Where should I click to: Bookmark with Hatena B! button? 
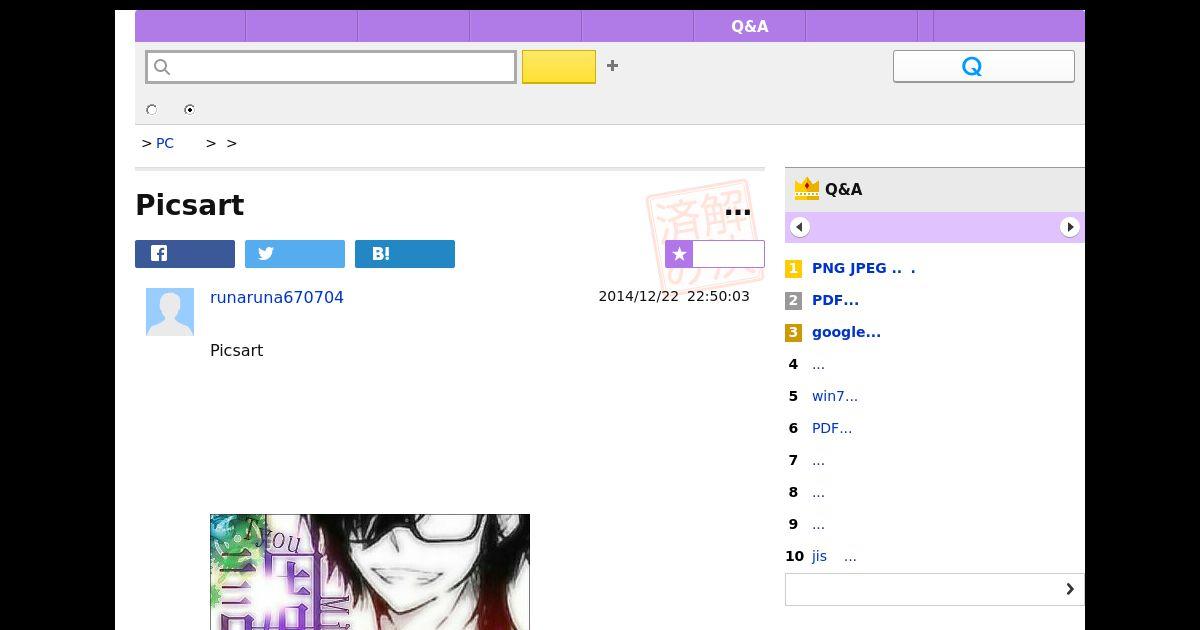tap(405, 254)
